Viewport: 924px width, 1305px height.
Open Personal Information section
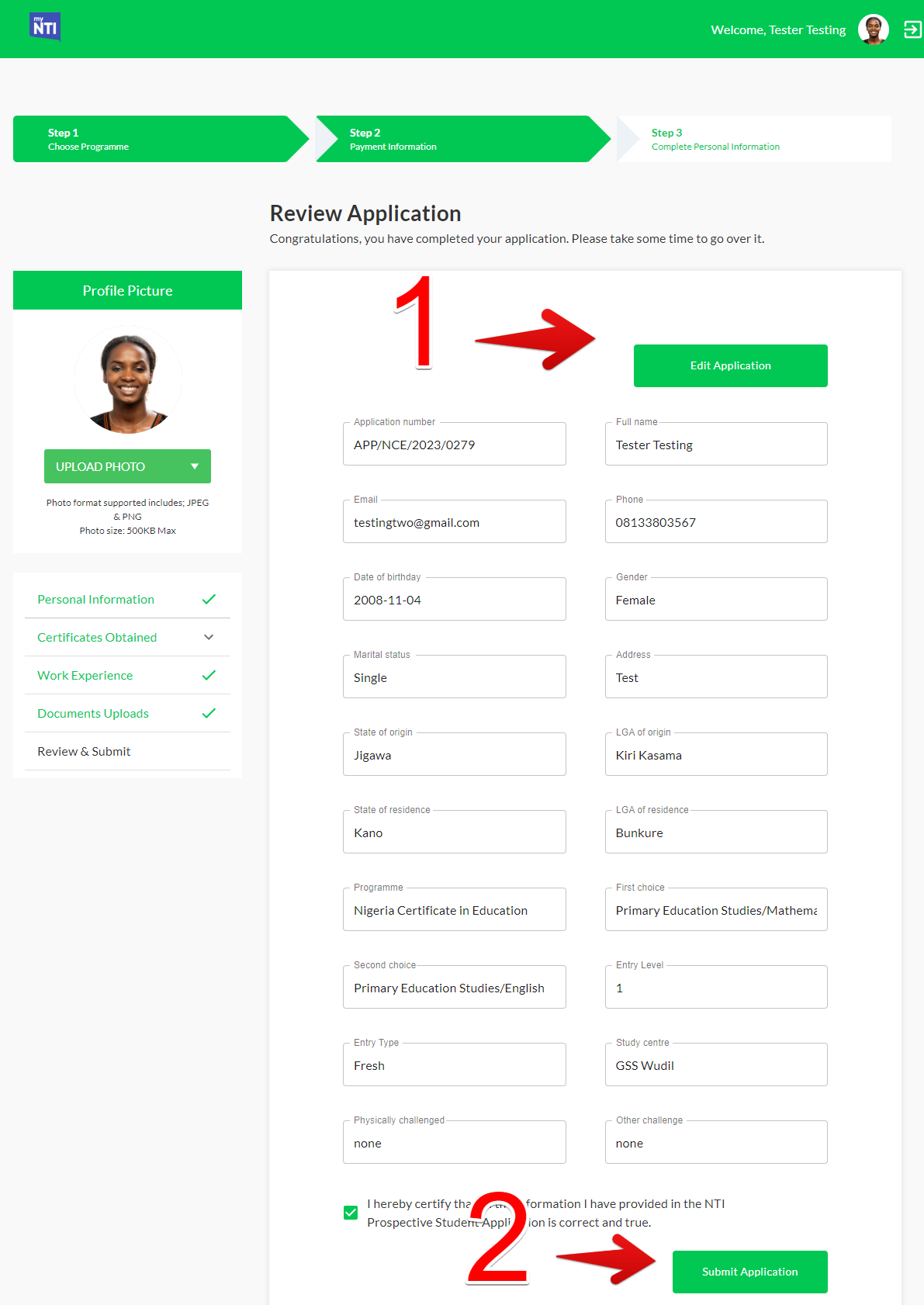(x=95, y=599)
